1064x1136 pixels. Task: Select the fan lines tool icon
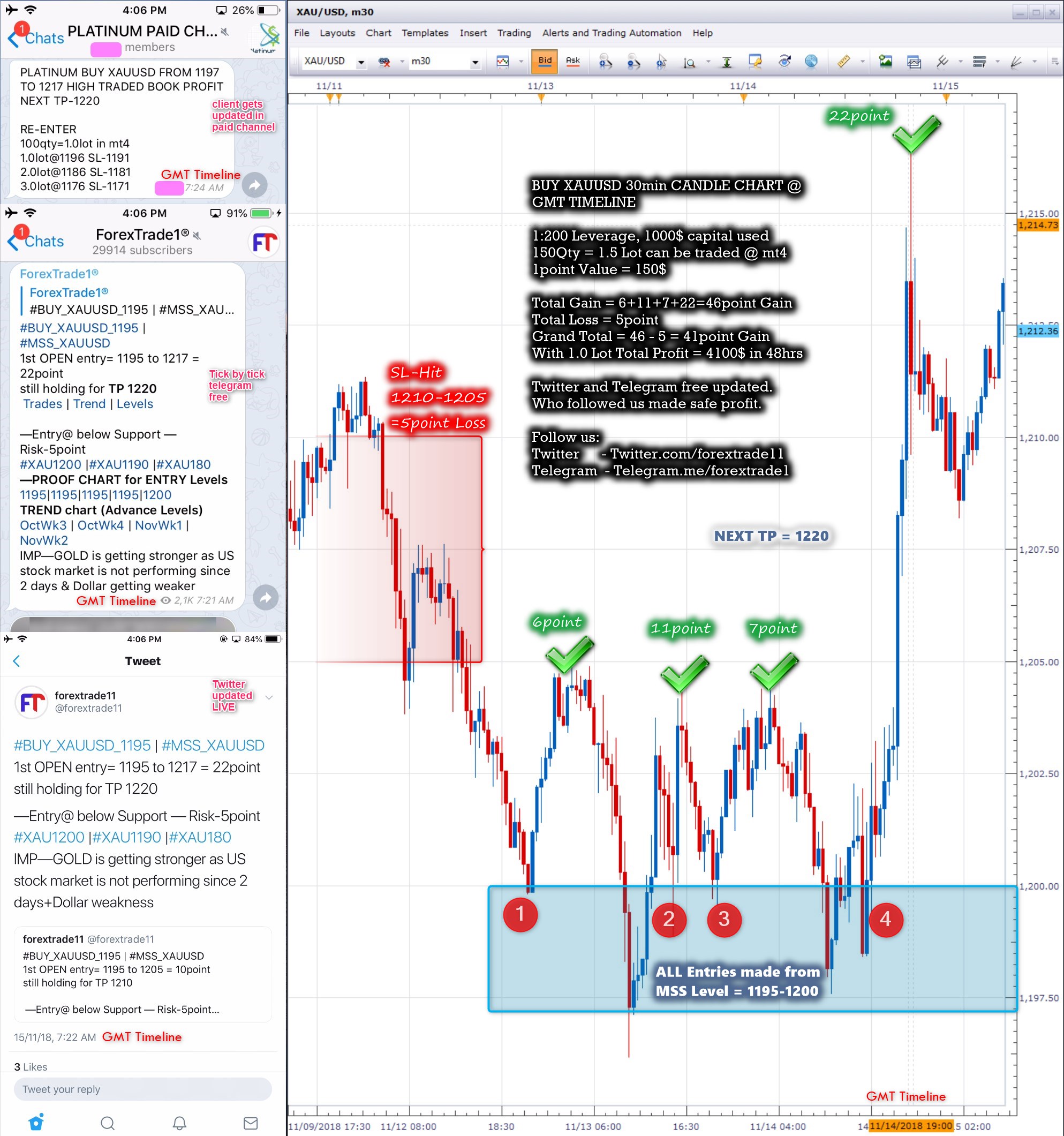pyautogui.click(x=1016, y=62)
